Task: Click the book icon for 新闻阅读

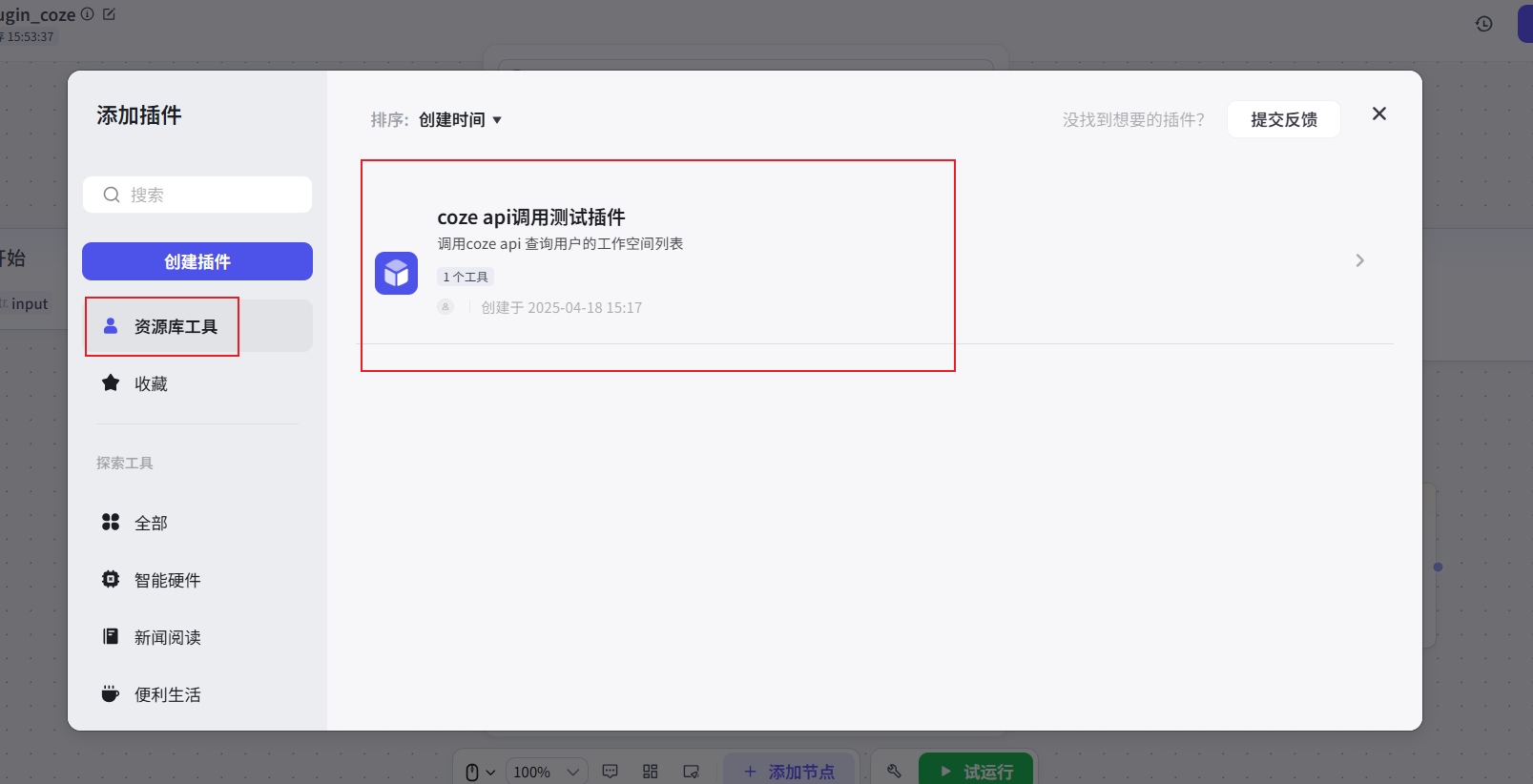Action: (111, 636)
